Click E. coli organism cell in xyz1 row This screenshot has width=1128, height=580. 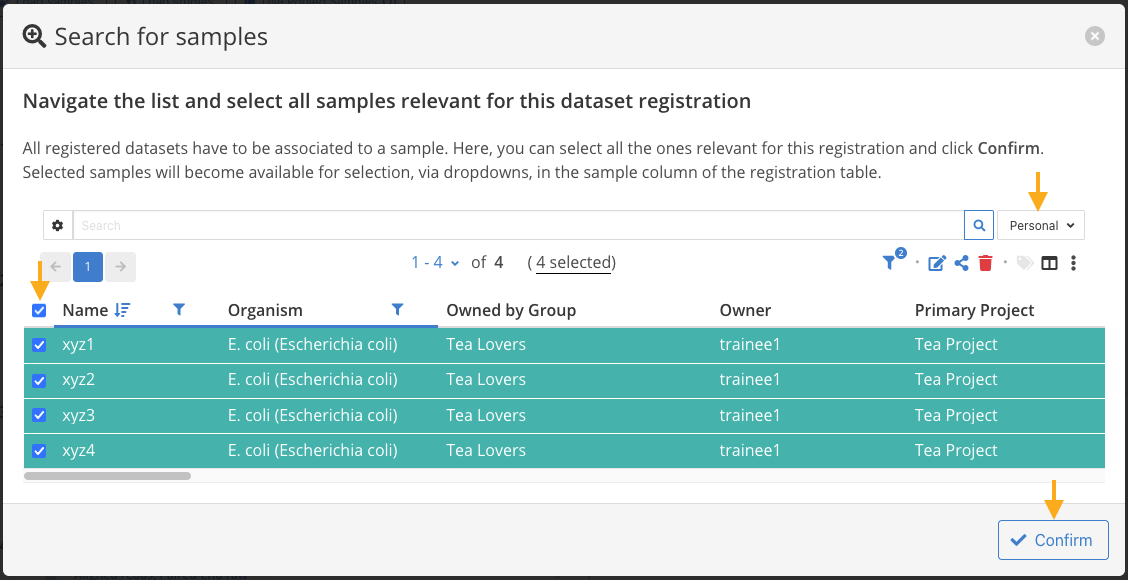click(x=313, y=345)
